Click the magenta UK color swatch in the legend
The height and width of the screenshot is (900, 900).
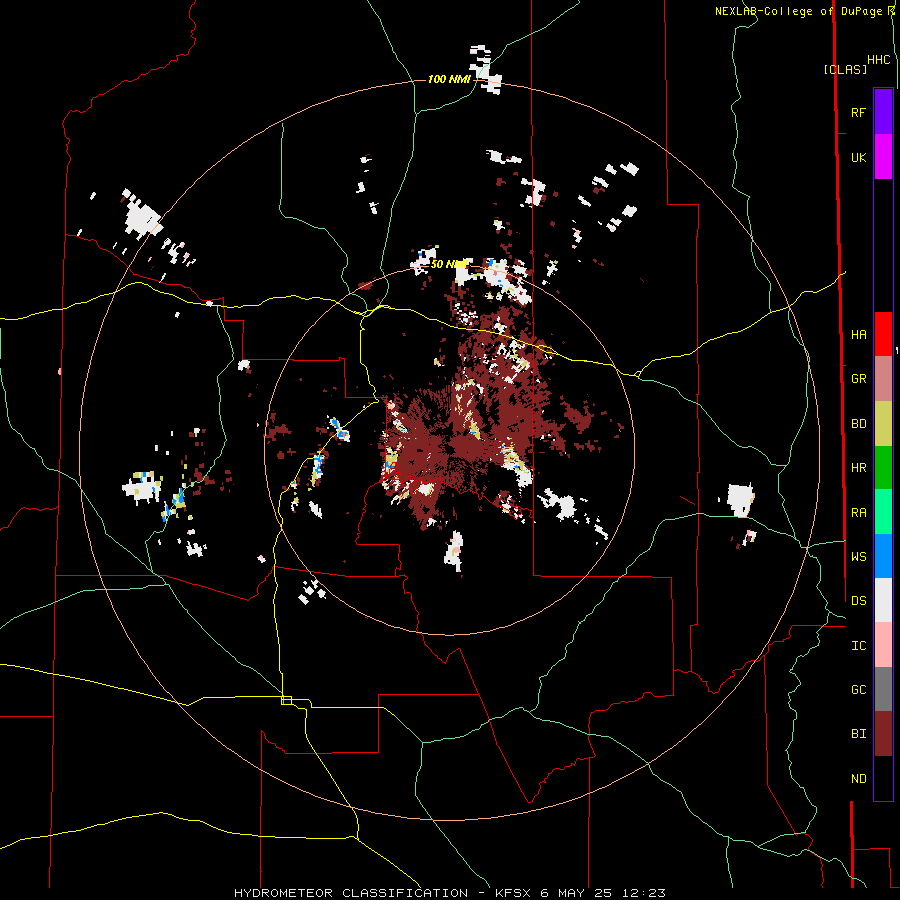tap(883, 157)
